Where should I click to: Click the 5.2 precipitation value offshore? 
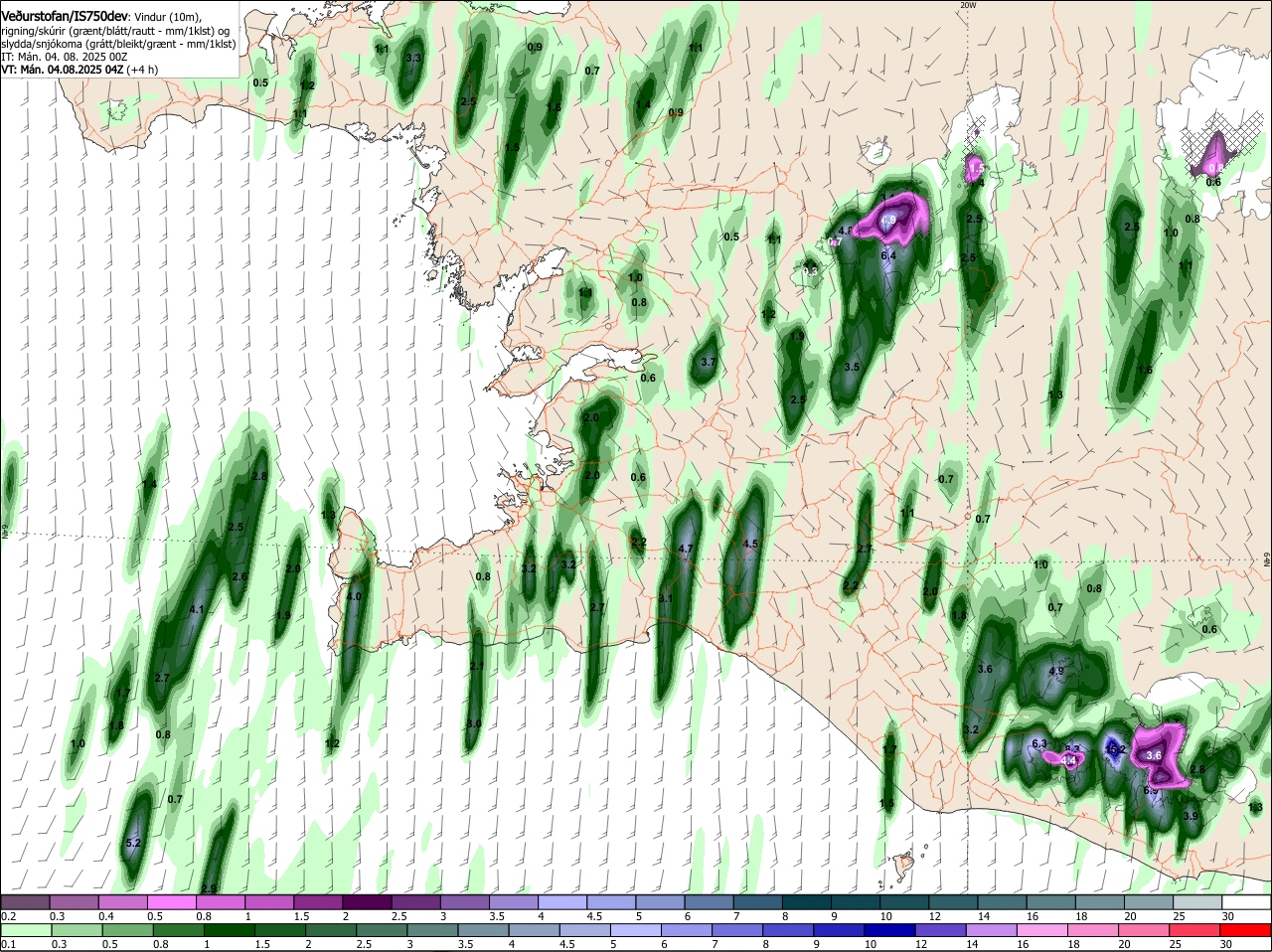pyautogui.click(x=134, y=843)
